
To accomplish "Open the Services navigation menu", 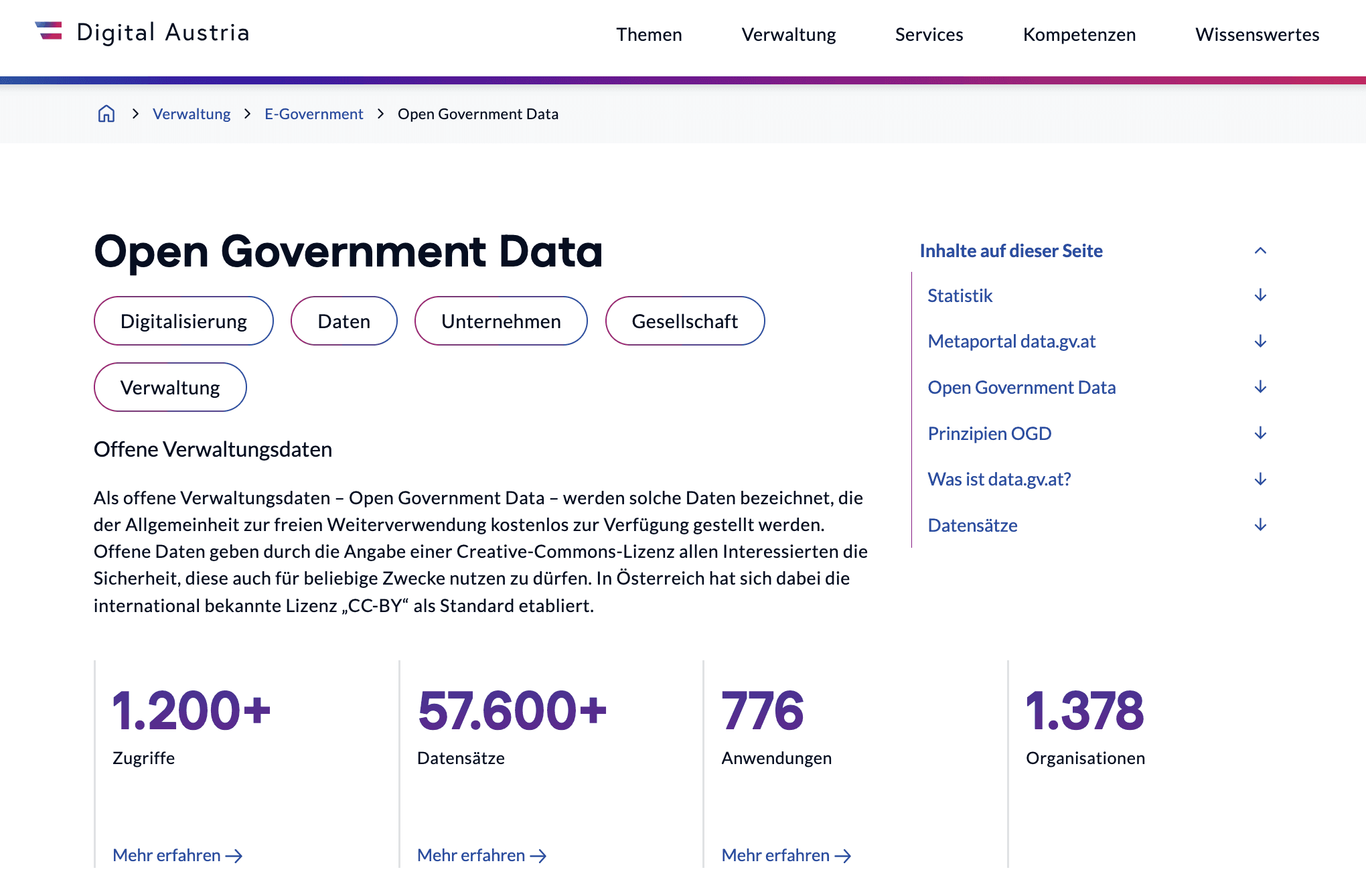I will [929, 34].
